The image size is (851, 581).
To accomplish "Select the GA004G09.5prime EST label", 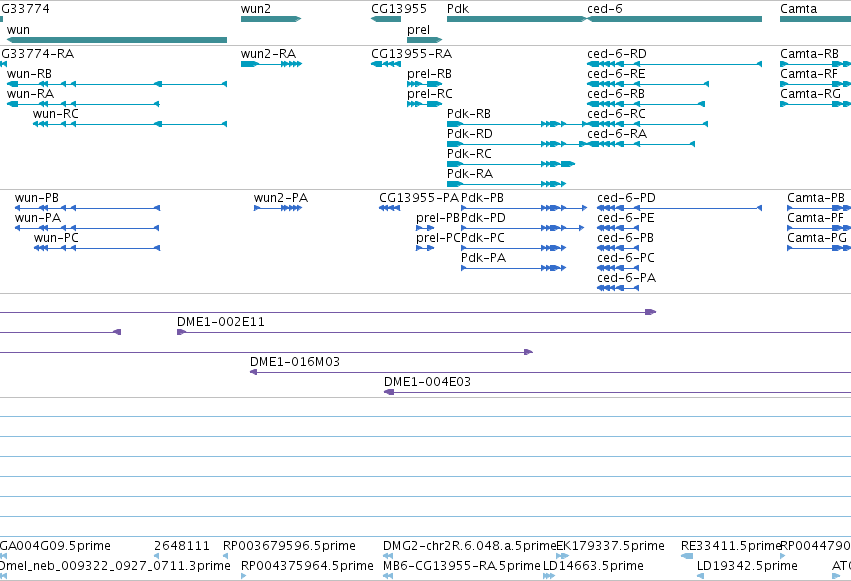I will point(55,546).
